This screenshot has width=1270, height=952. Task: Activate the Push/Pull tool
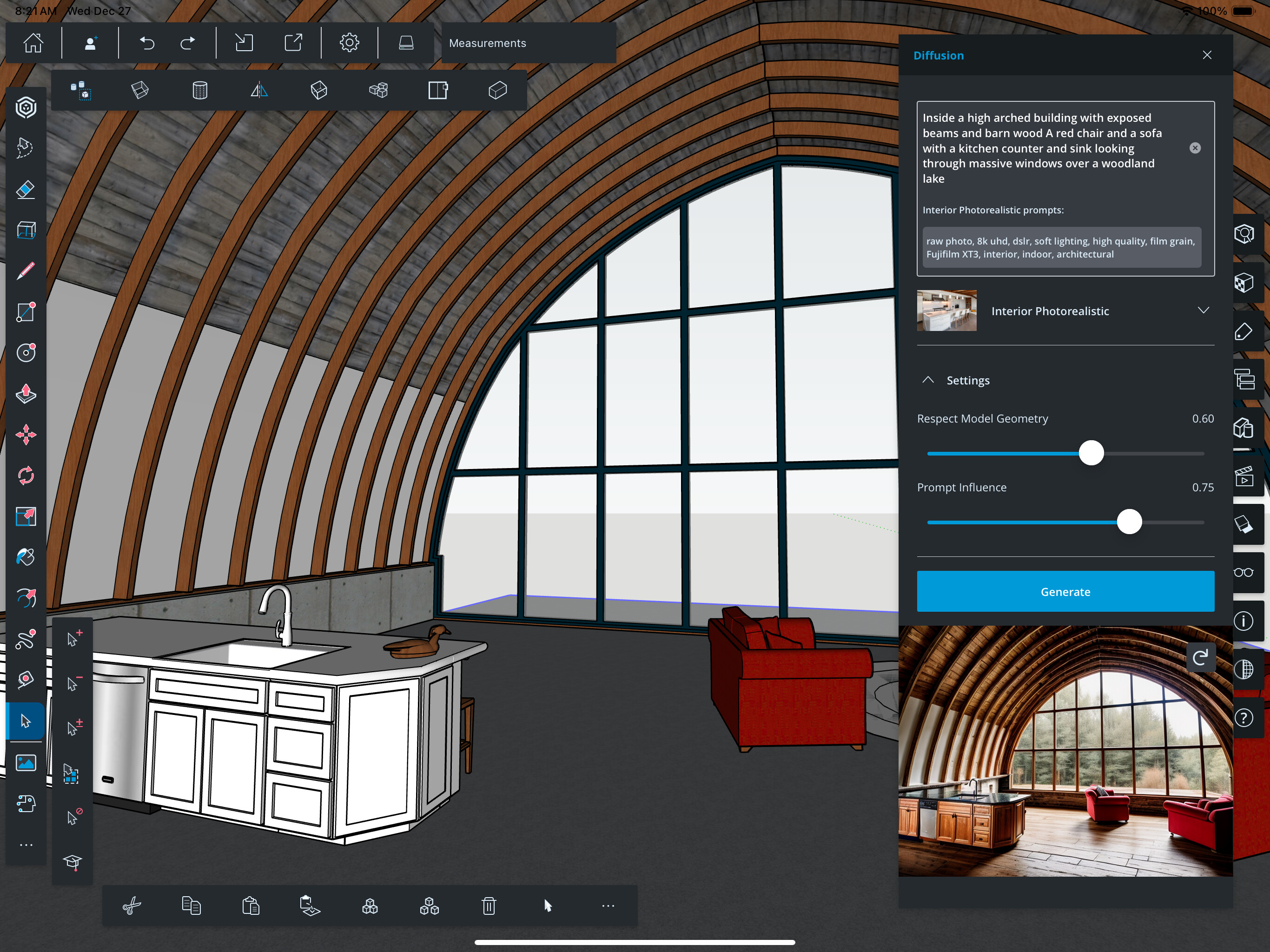tap(26, 394)
